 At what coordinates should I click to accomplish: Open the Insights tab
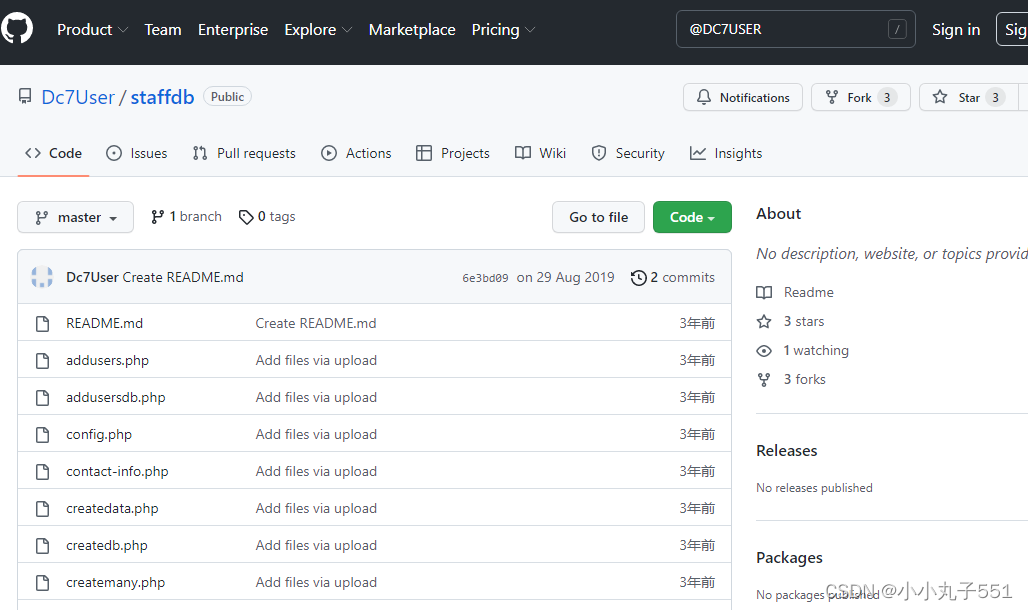point(726,153)
